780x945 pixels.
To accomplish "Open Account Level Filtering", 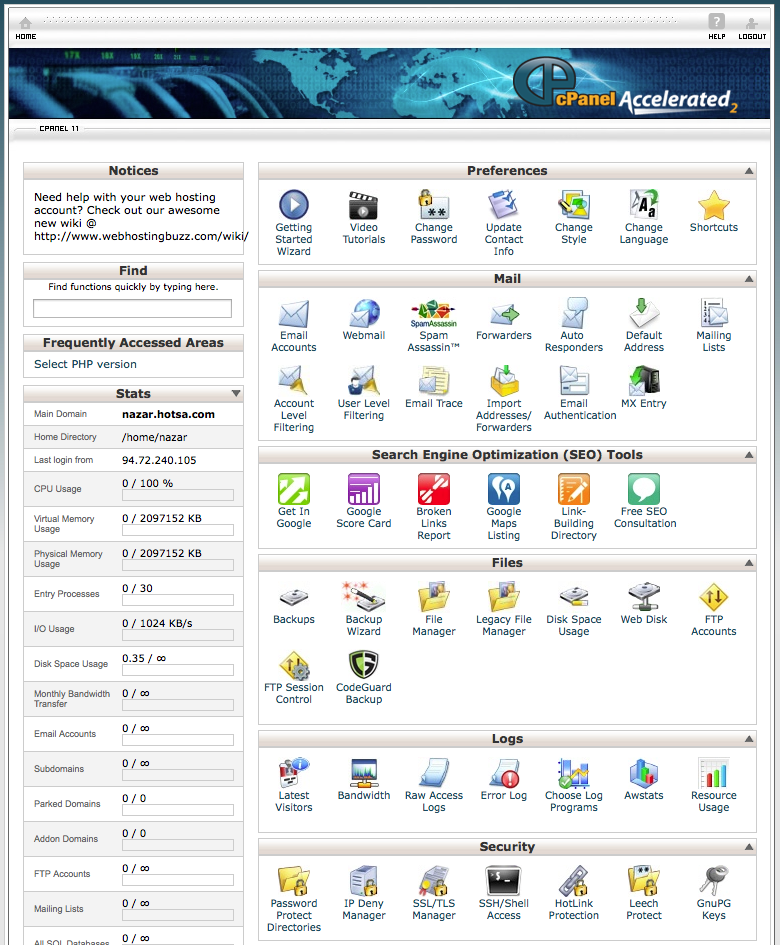I will click(x=294, y=381).
